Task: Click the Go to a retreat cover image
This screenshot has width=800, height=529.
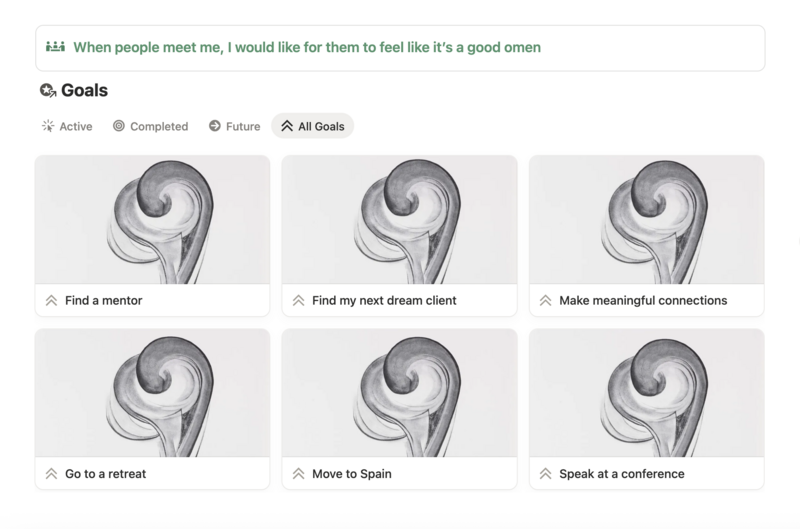Action: click(152, 394)
